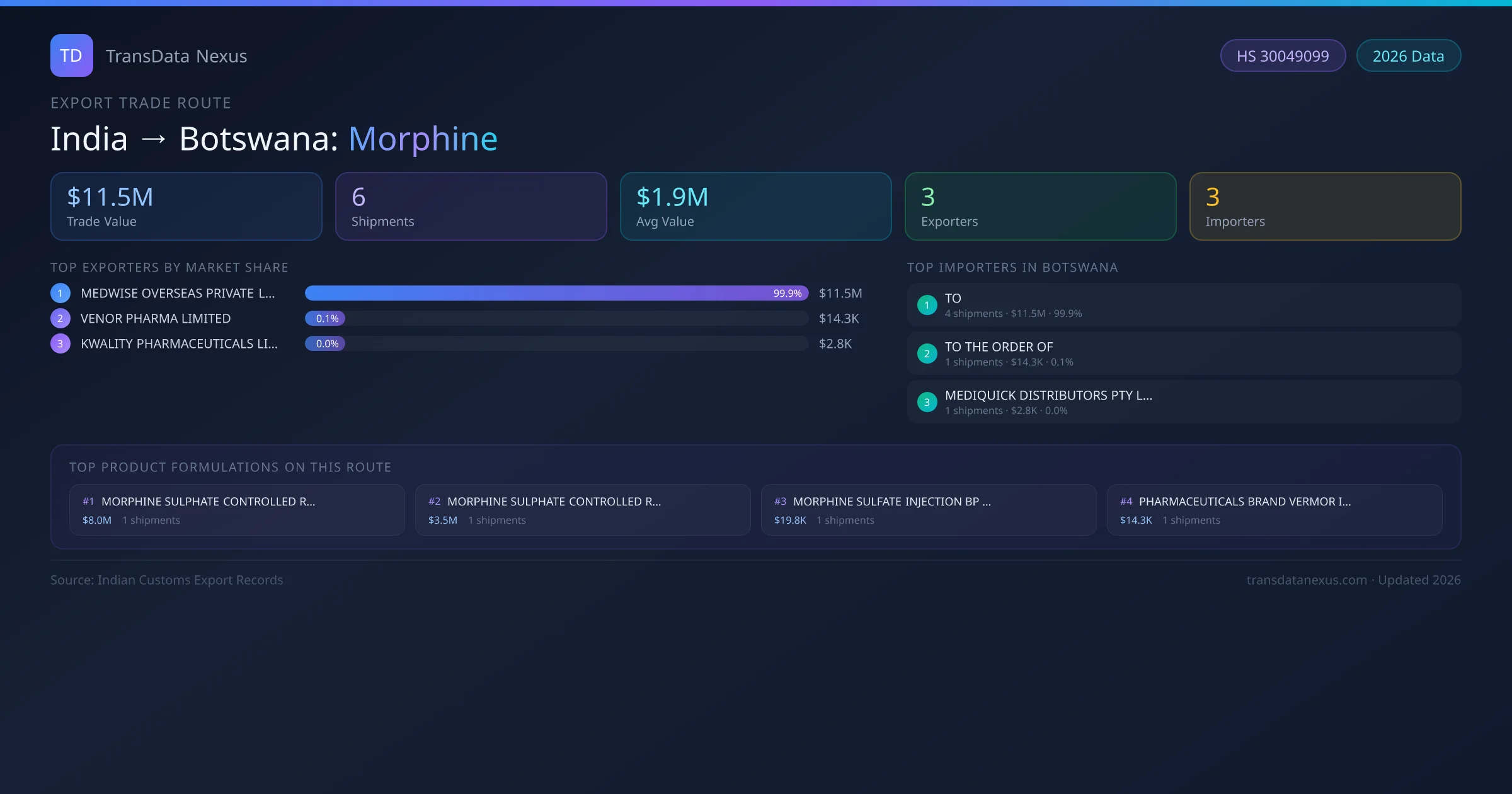Open #1 Morphine Sulphate Controlled $8.0M formulation
The width and height of the screenshot is (1512, 794).
click(x=237, y=510)
